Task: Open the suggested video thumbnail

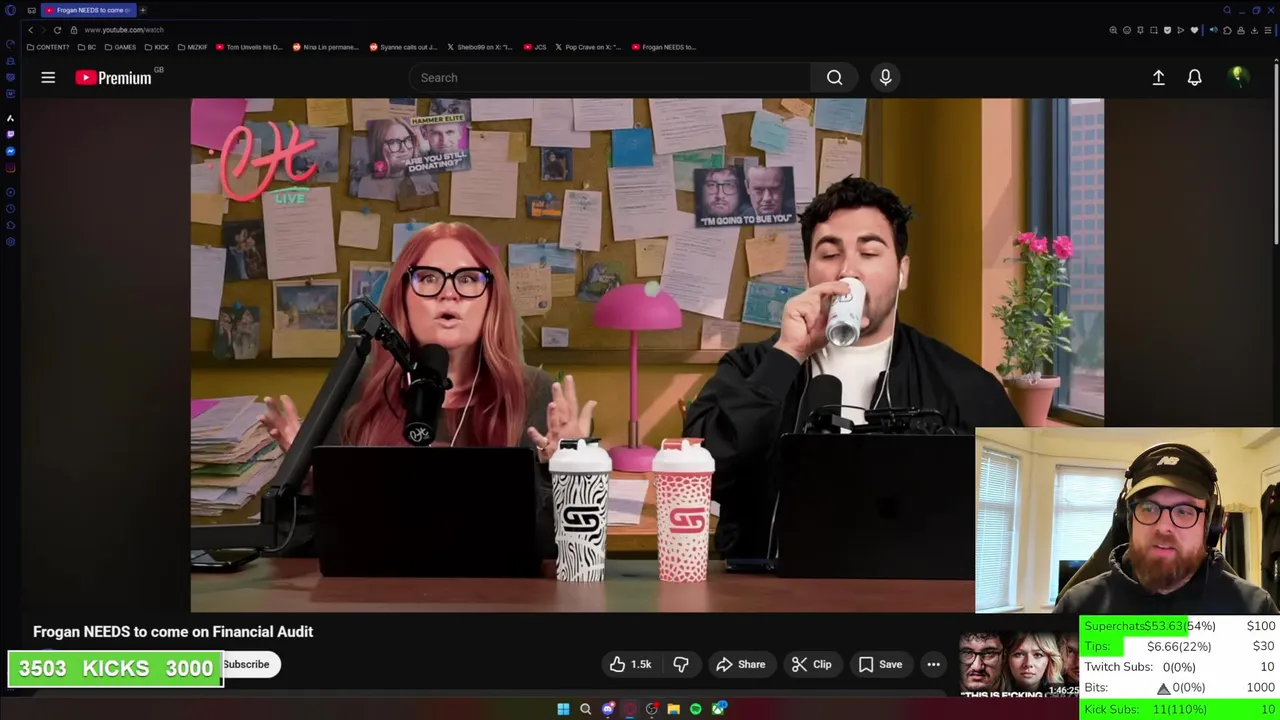Action: 1017,665
